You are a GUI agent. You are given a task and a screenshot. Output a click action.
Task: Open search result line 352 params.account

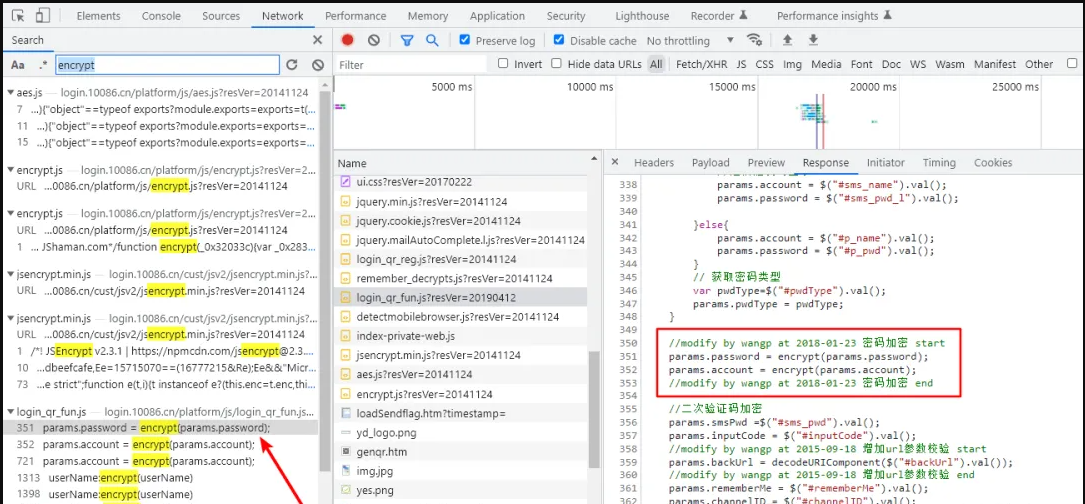[161, 444]
